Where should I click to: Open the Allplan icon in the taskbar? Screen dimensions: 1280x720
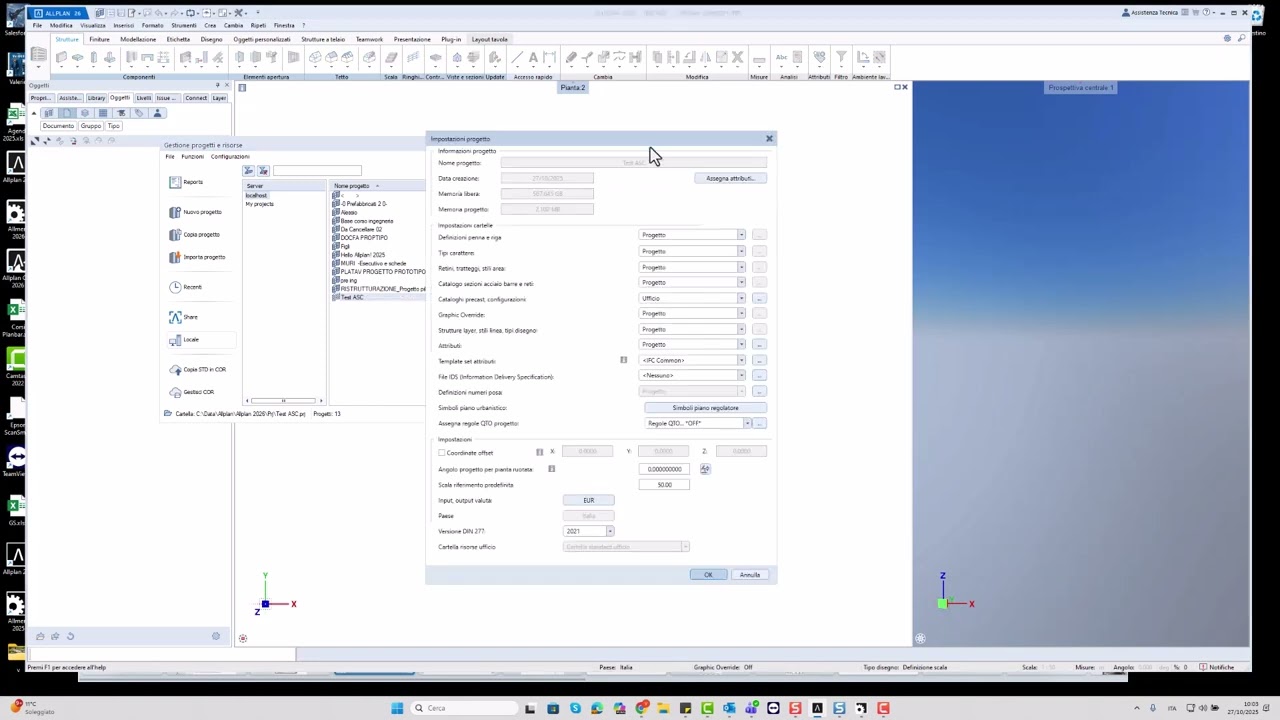click(817, 708)
